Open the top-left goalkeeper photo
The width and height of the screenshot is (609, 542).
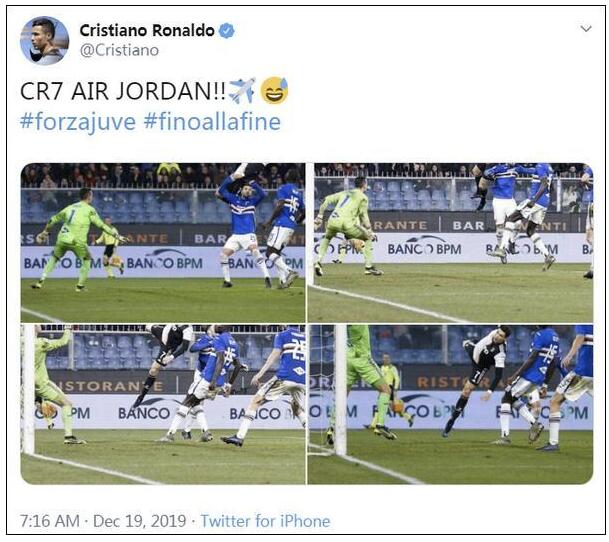(163, 242)
